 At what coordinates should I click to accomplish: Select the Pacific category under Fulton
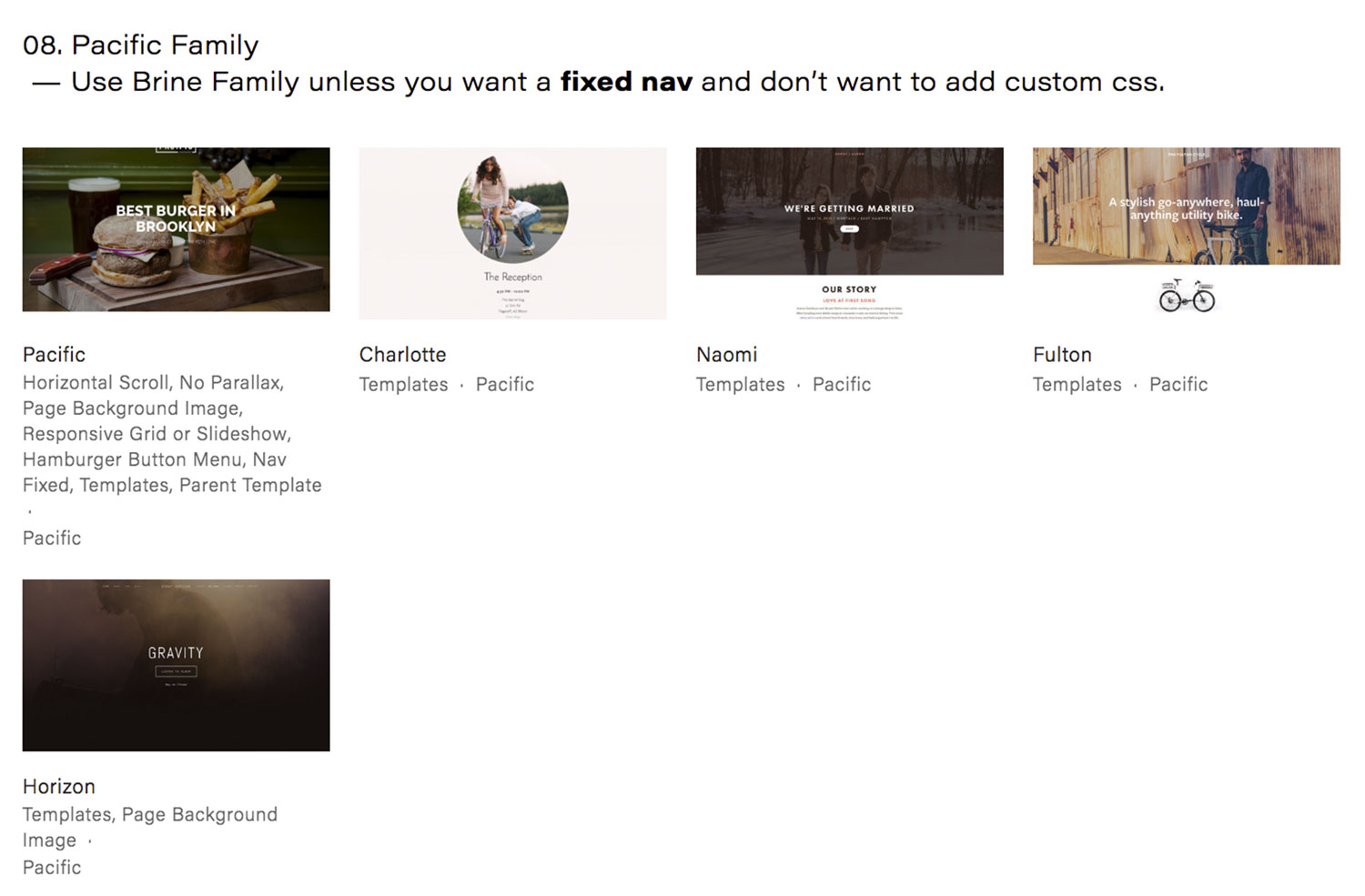pos(1178,385)
